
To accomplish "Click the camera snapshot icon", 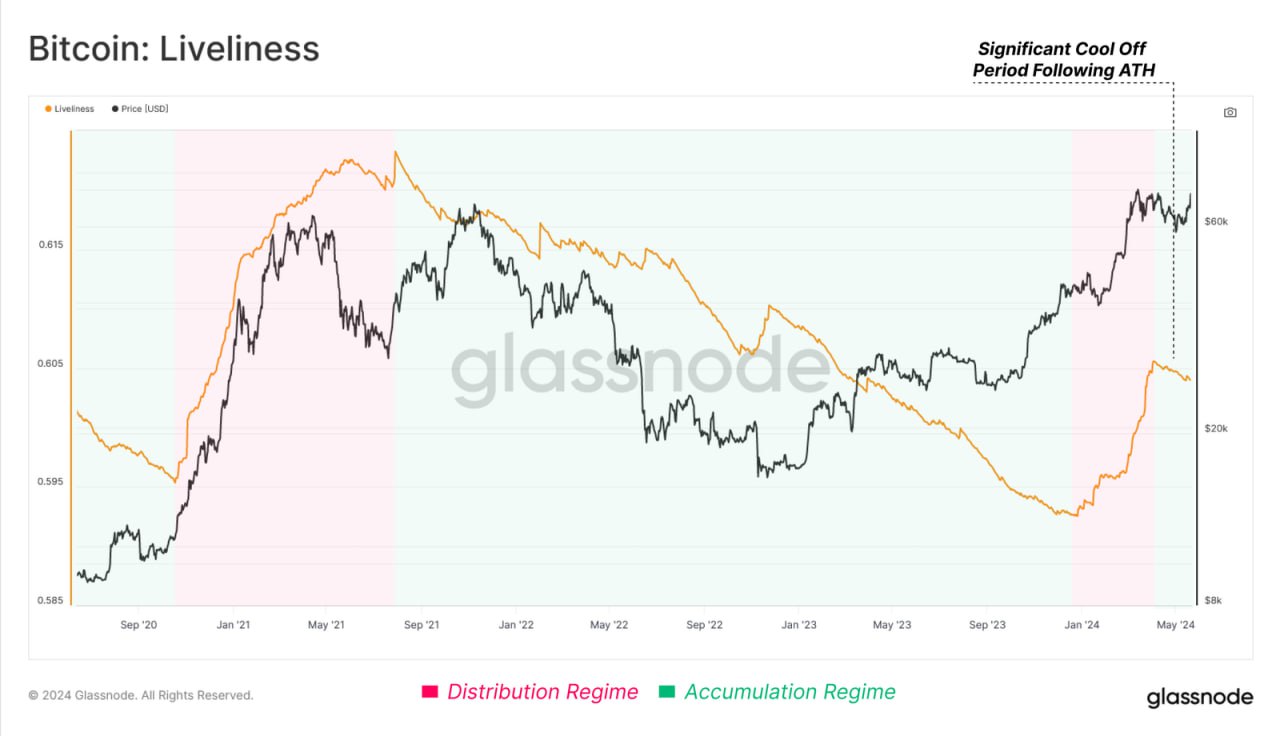I will pos(1230,112).
